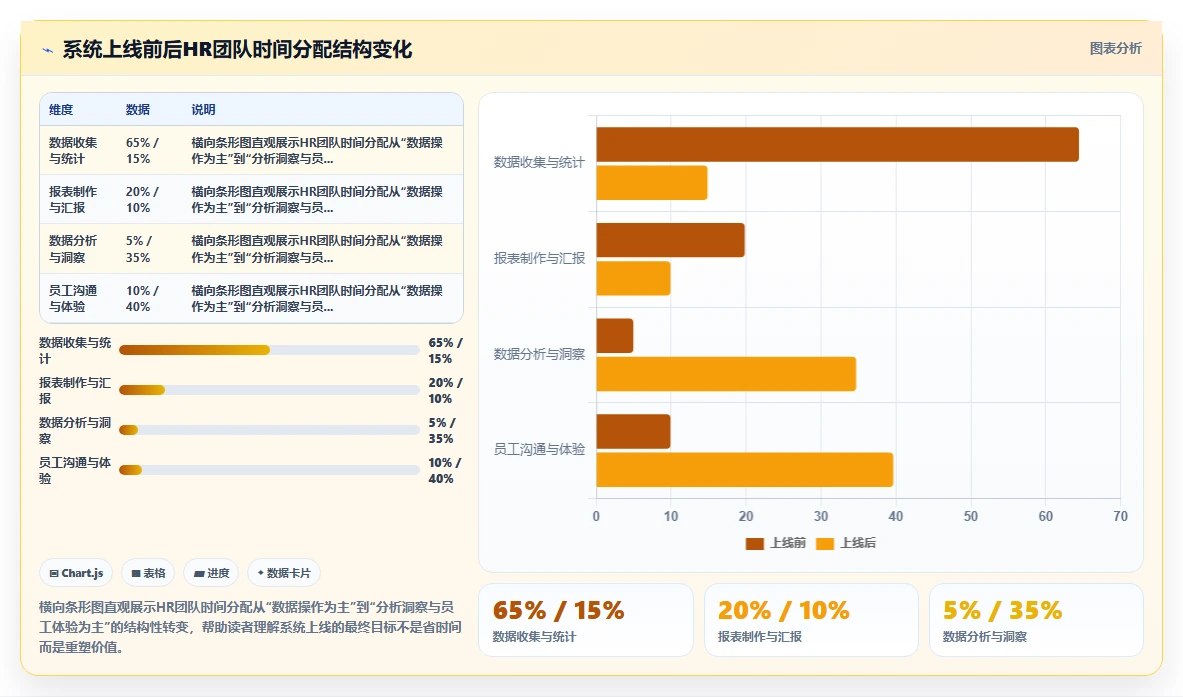The width and height of the screenshot is (1183, 697).
Task: Click the dark 上线前 bar for 数据分析与洞察
Action: 615,336
